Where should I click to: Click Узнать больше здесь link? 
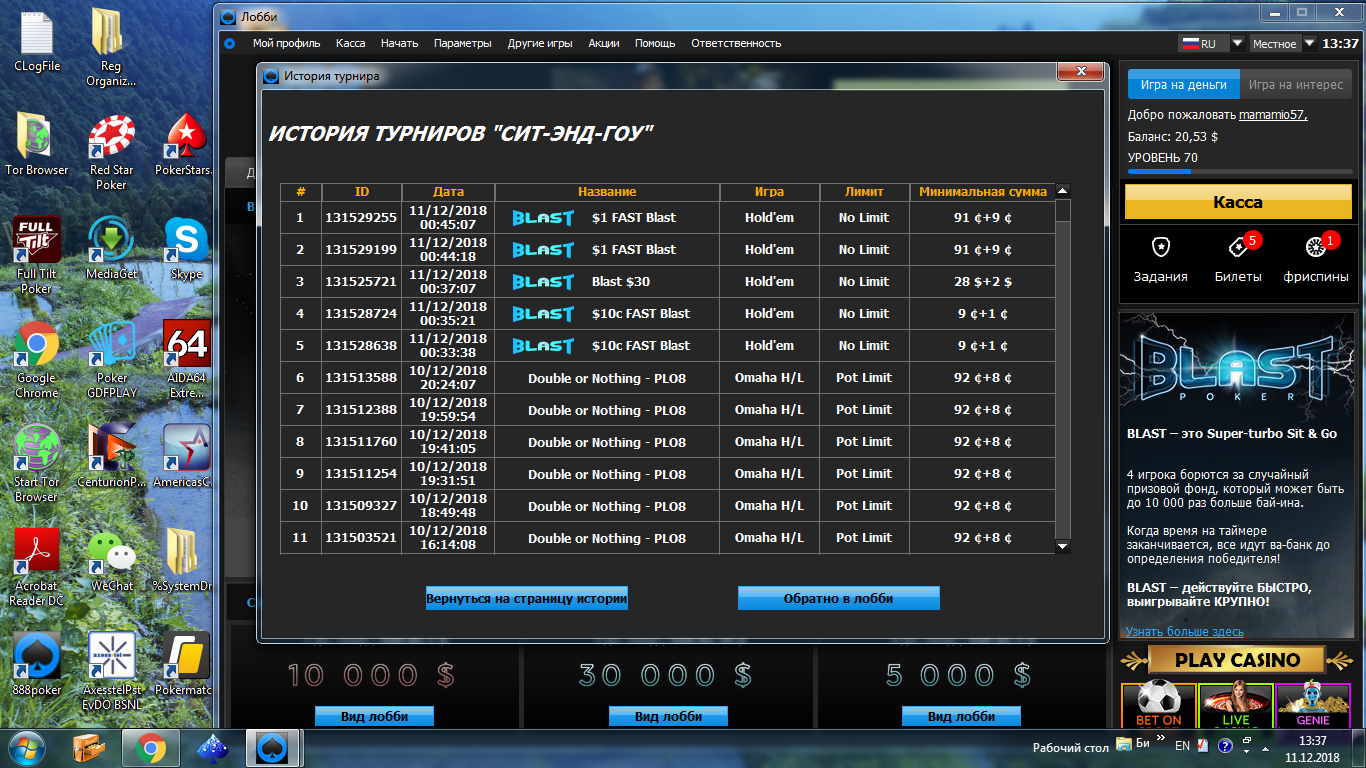pyautogui.click(x=1185, y=631)
